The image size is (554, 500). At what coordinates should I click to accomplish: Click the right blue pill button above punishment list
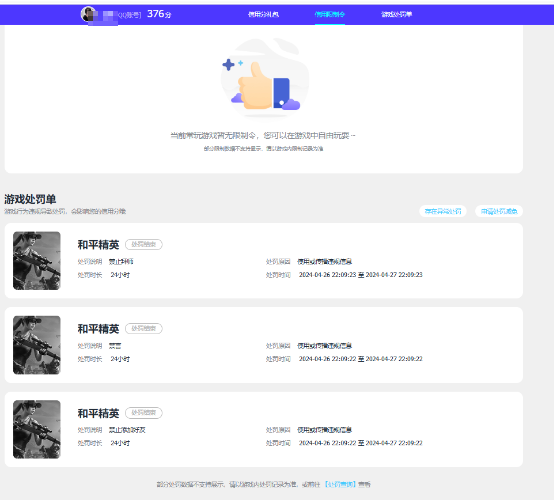point(499,211)
